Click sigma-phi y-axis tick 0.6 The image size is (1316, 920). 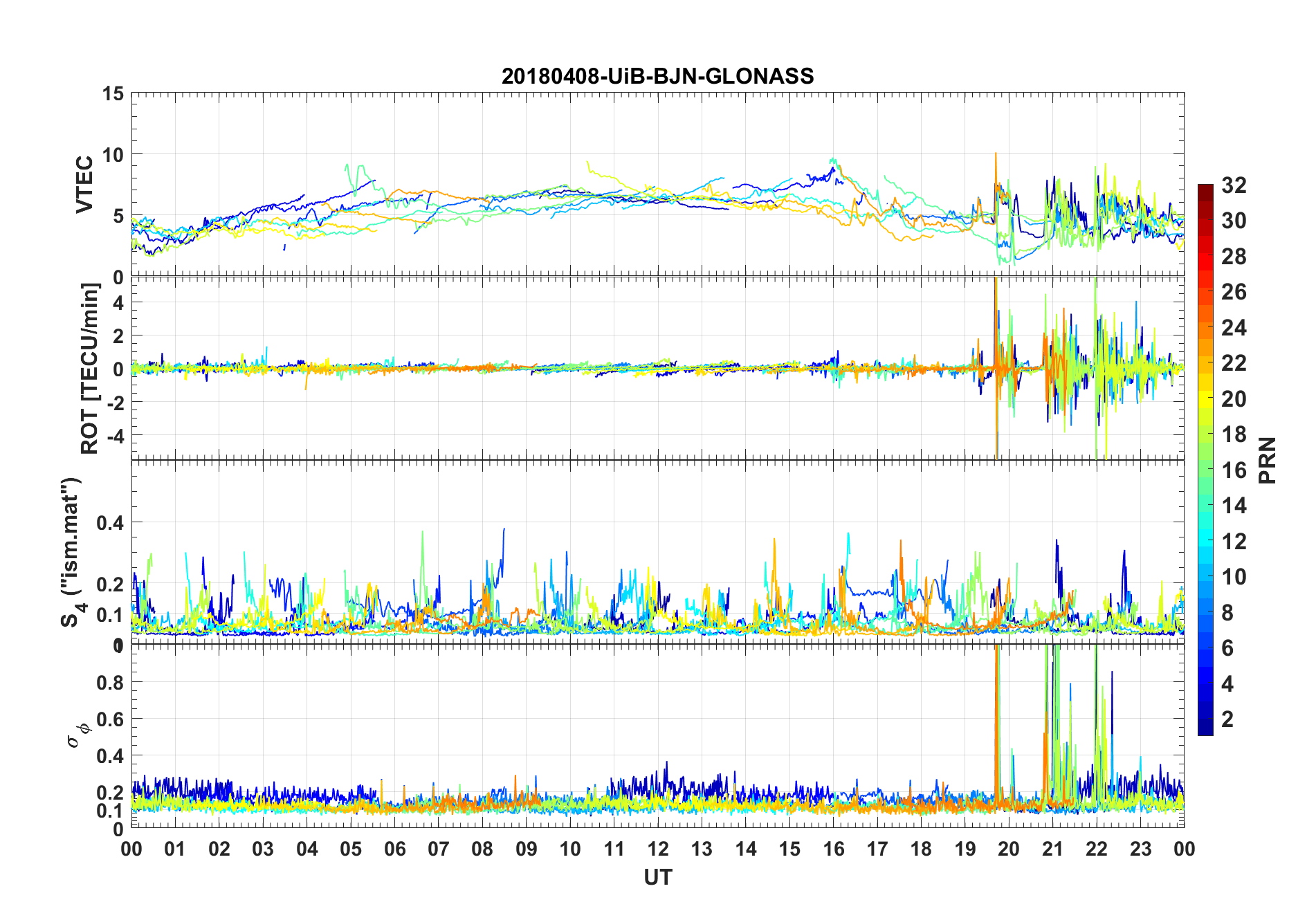[110, 719]
